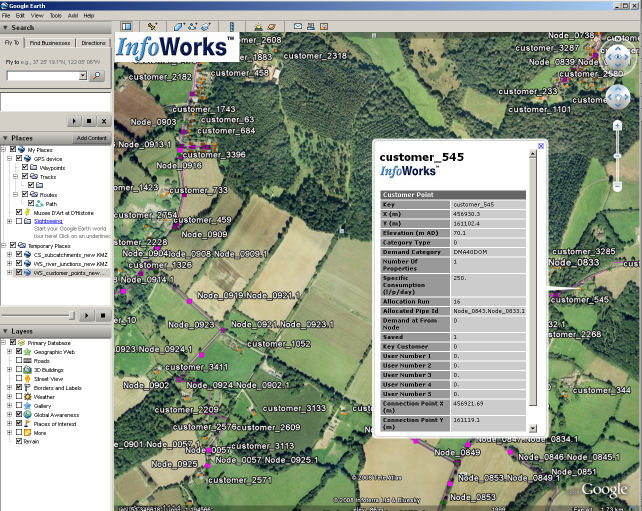Viewport: 642px width, 511px height.
Task: Open the Edit menu
Action: 20,16
